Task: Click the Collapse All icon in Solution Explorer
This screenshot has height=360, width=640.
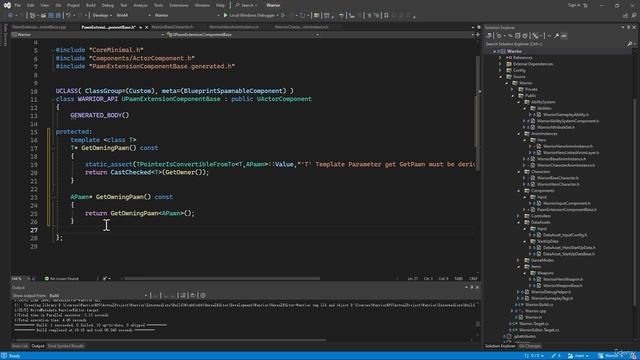Action: pyautogui.click(x=518, y=36)
